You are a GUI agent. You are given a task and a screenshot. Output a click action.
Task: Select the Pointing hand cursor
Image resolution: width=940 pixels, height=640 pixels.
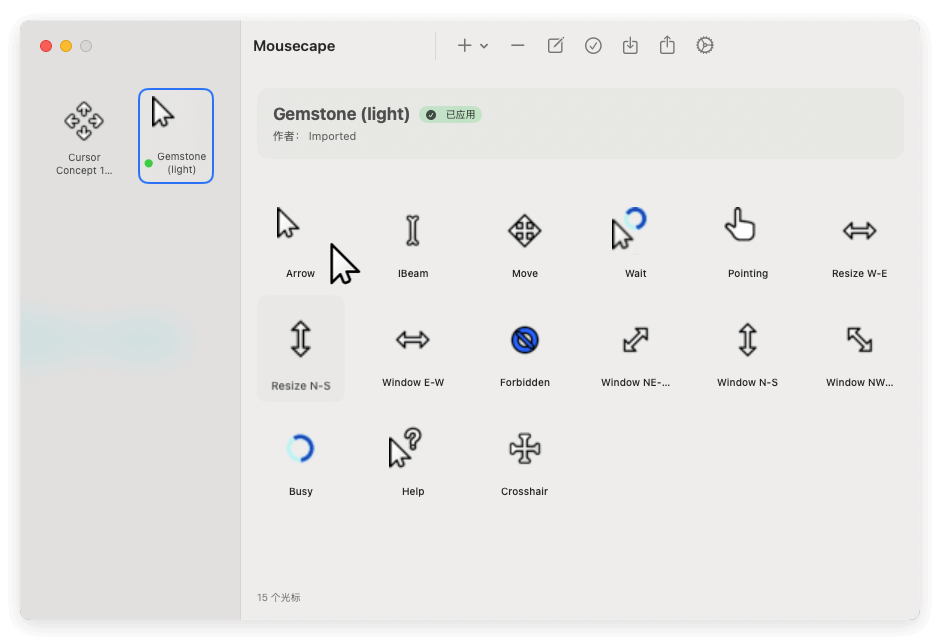click(x=747, y=240)
